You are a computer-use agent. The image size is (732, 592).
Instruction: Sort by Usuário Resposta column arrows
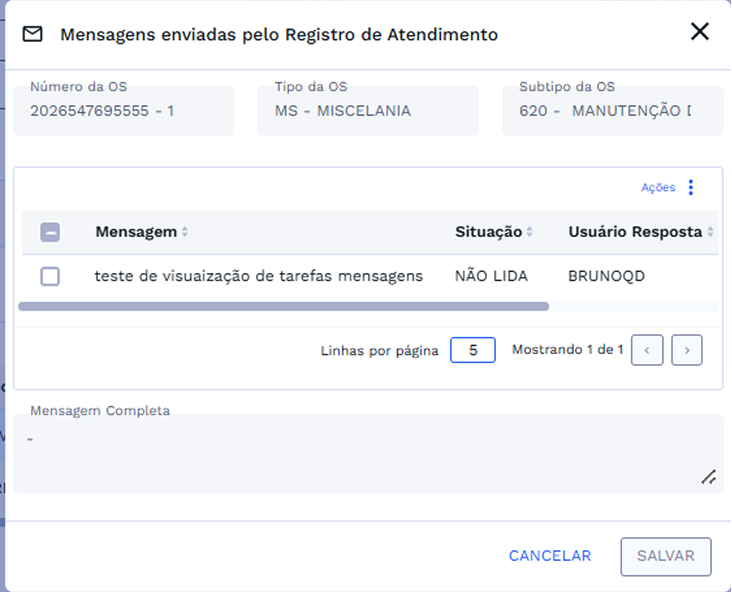click(710, 232)
